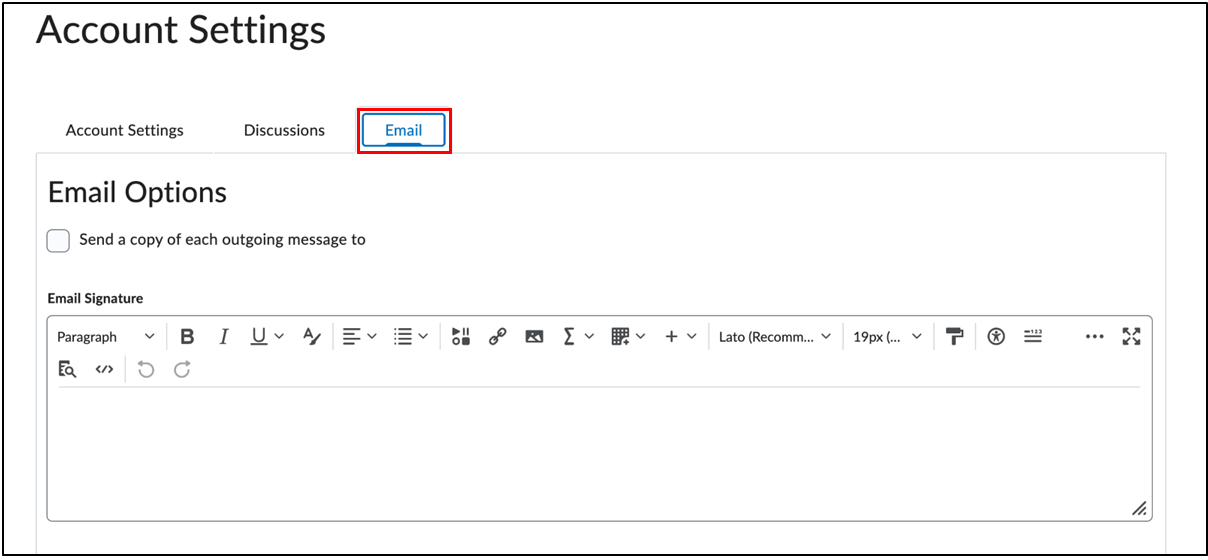Open underline options dropdown arrow
Image resolution: width=1208 pixels, height=560 pixels.
279,337
